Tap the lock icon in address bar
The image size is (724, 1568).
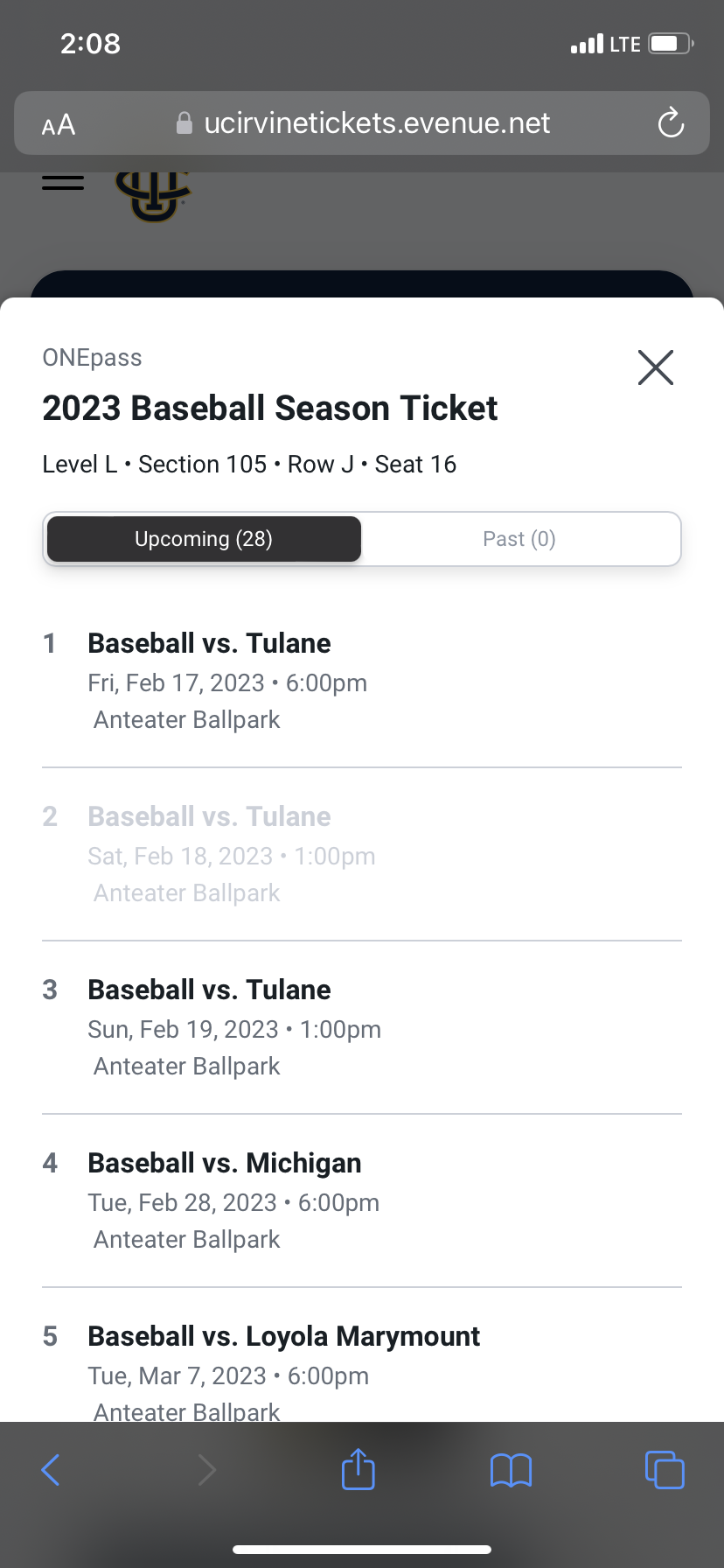(x=184, y=123)
